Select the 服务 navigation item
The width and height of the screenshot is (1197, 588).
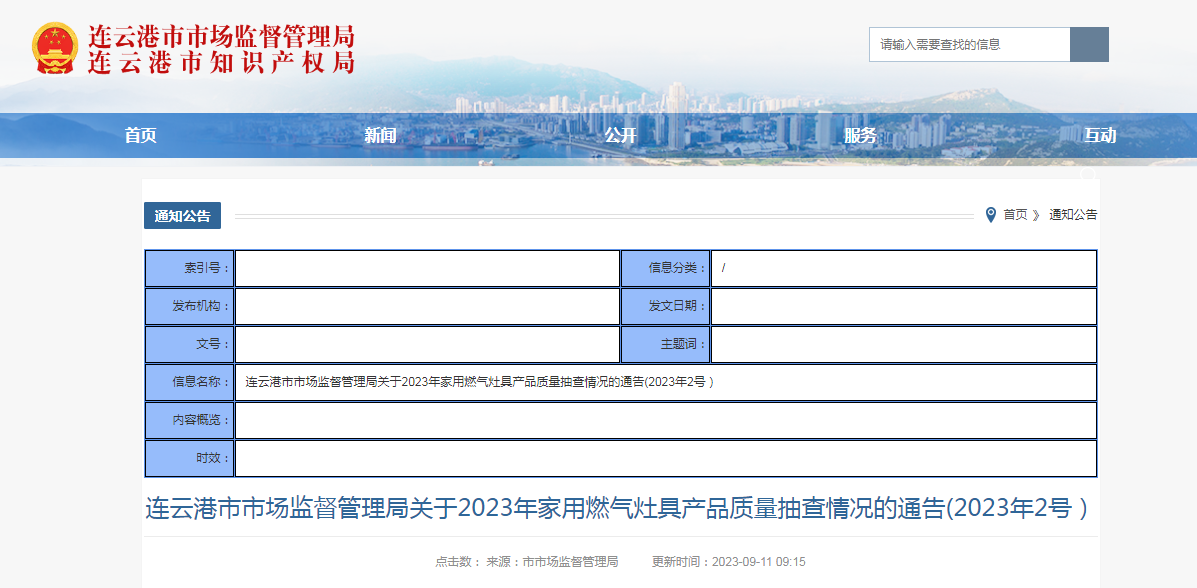tap(860, 136)
